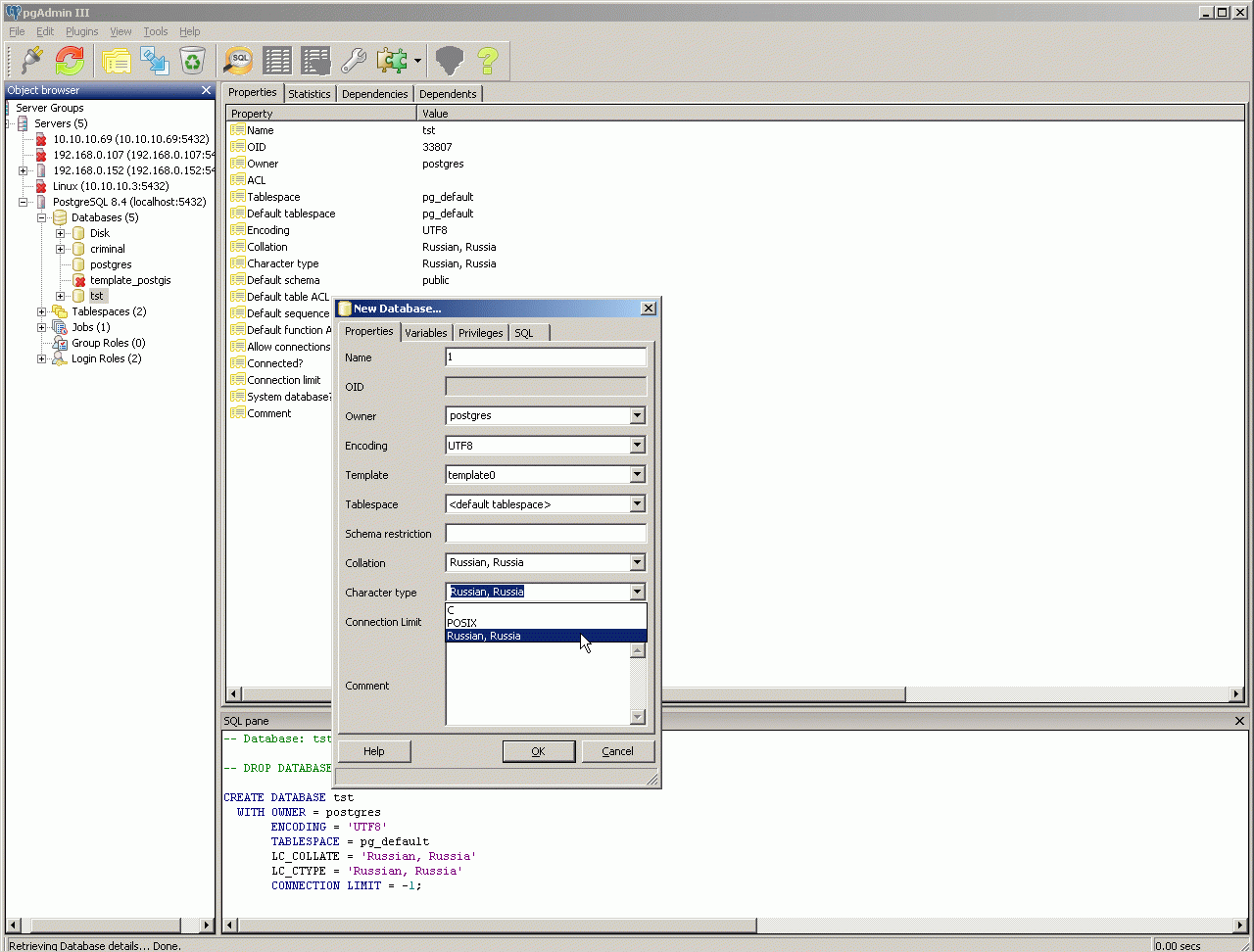Image resolution: width=1254 pixels, height=952 pixels.
Task: Open the Collation dropdown arrow
Action: point(637,562)
